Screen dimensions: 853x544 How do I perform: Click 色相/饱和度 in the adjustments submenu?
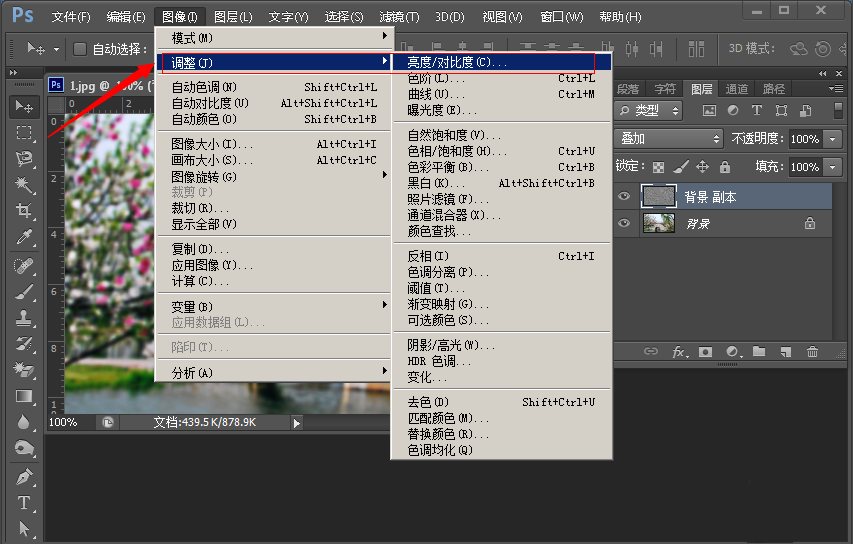[450, 151]
